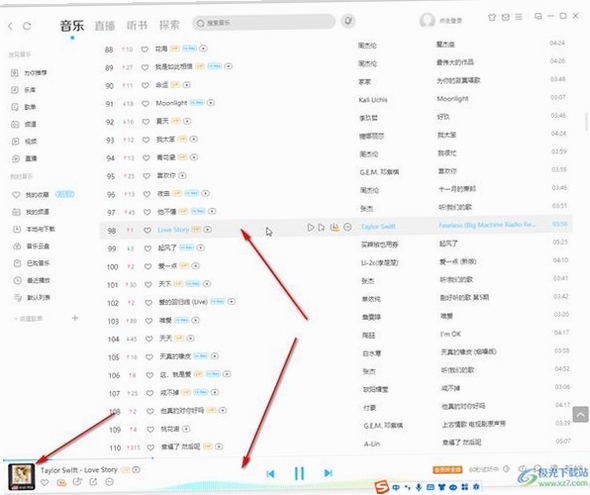Viewport: 590px width, 495px height.
Task: Go back with the left arrow
Action: [x=10, y=26]
